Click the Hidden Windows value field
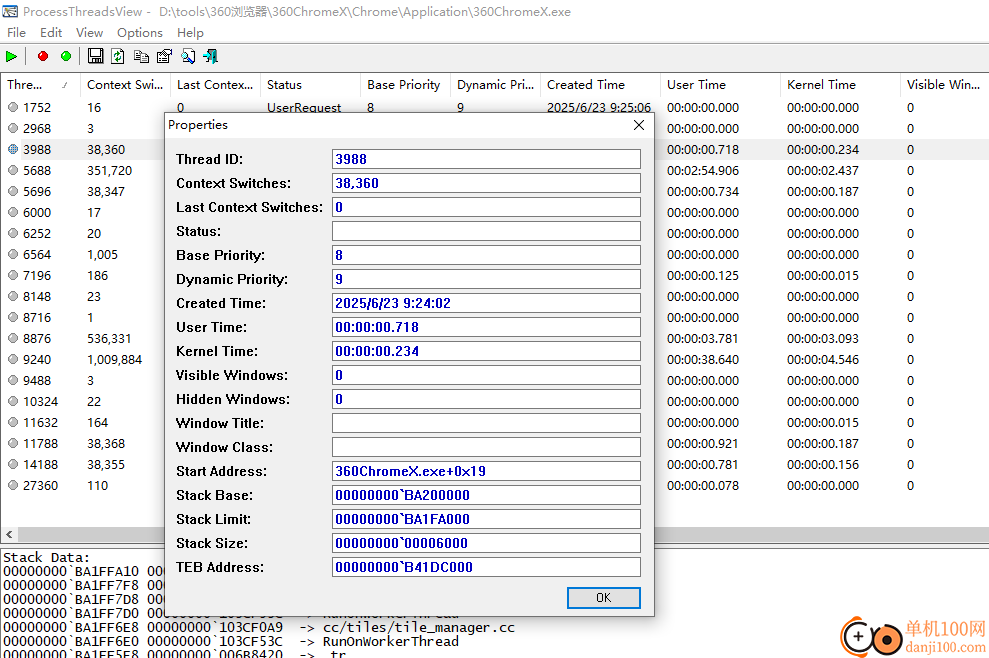The width and height of the screenshot is (989, 658). coord(486,399)
